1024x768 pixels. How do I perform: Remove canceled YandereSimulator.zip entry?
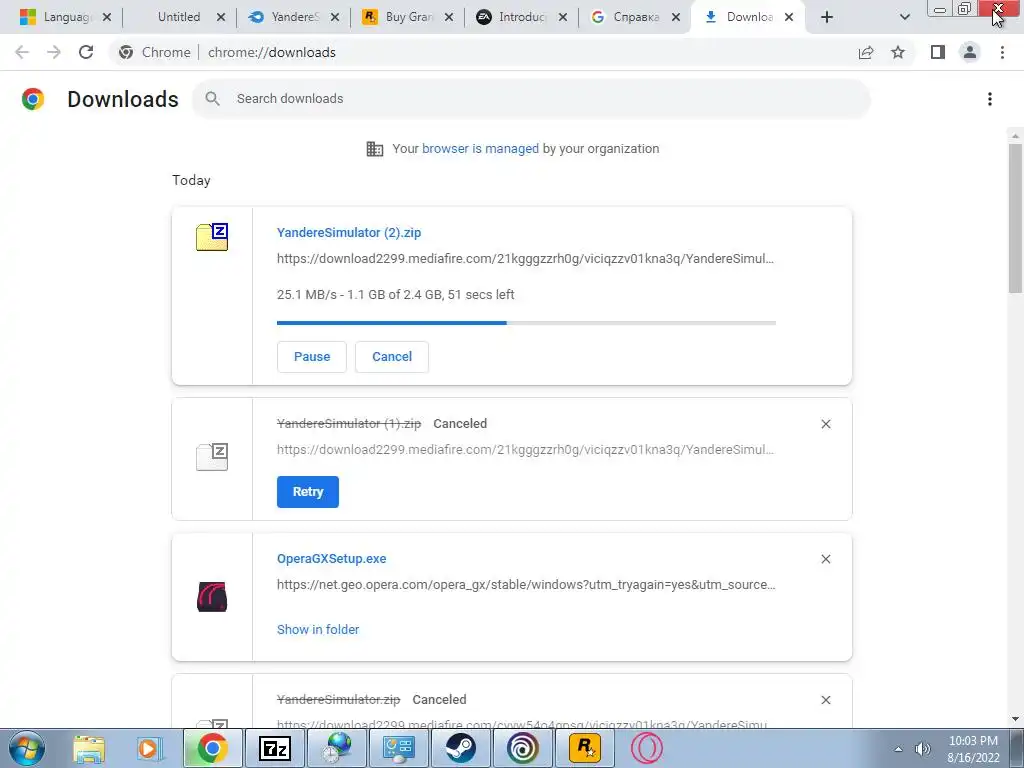click(826, 700)
